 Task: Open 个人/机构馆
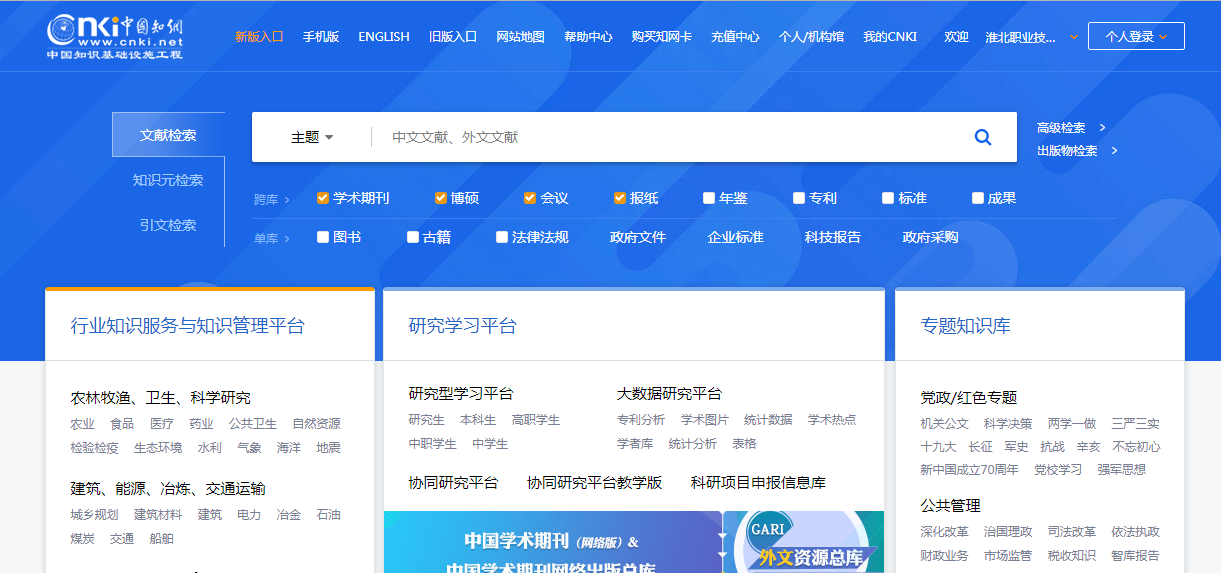811,36
